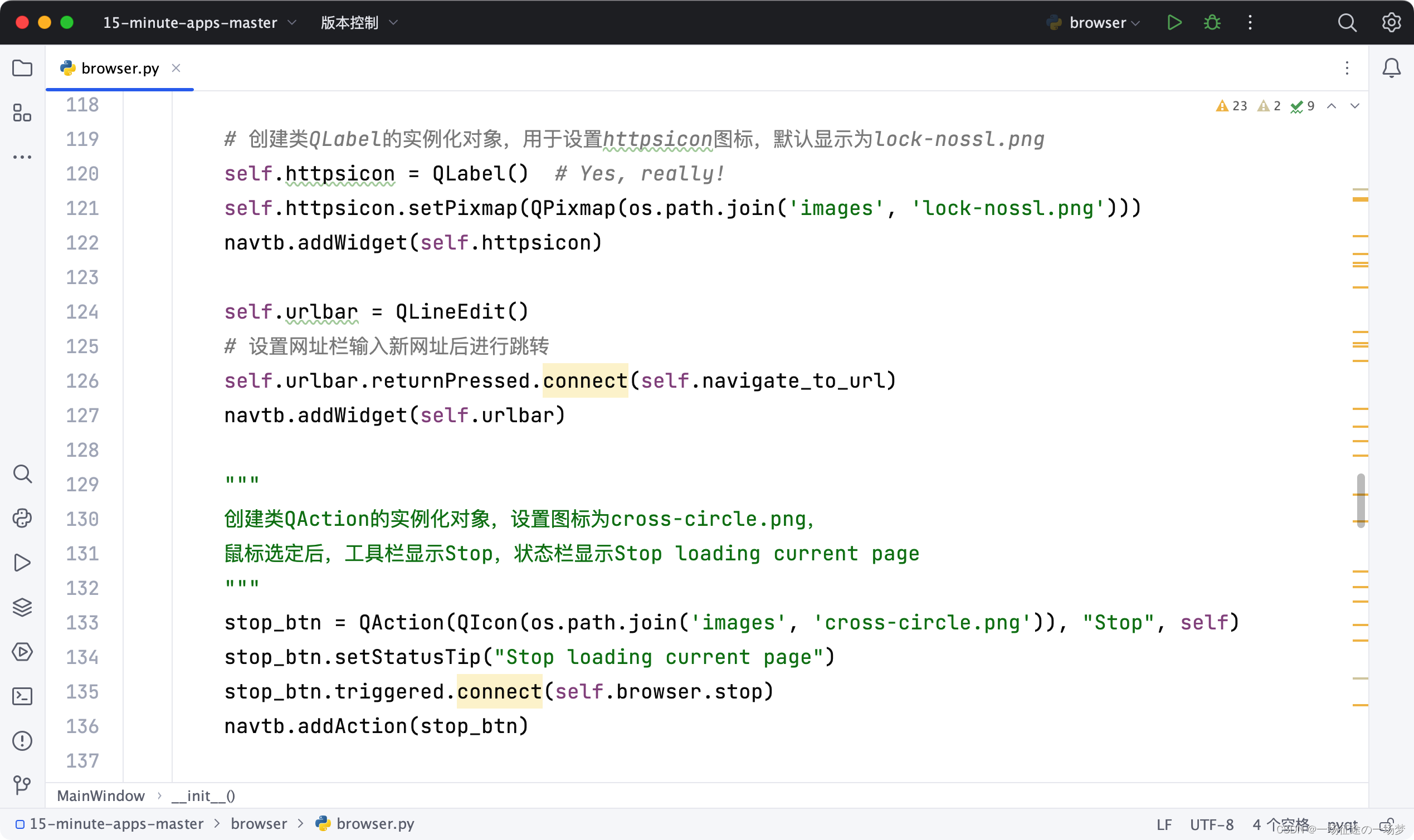This screenshot has width=1414, height=840.
Task: Open the Python Console icon
Action: coord(23,518)
